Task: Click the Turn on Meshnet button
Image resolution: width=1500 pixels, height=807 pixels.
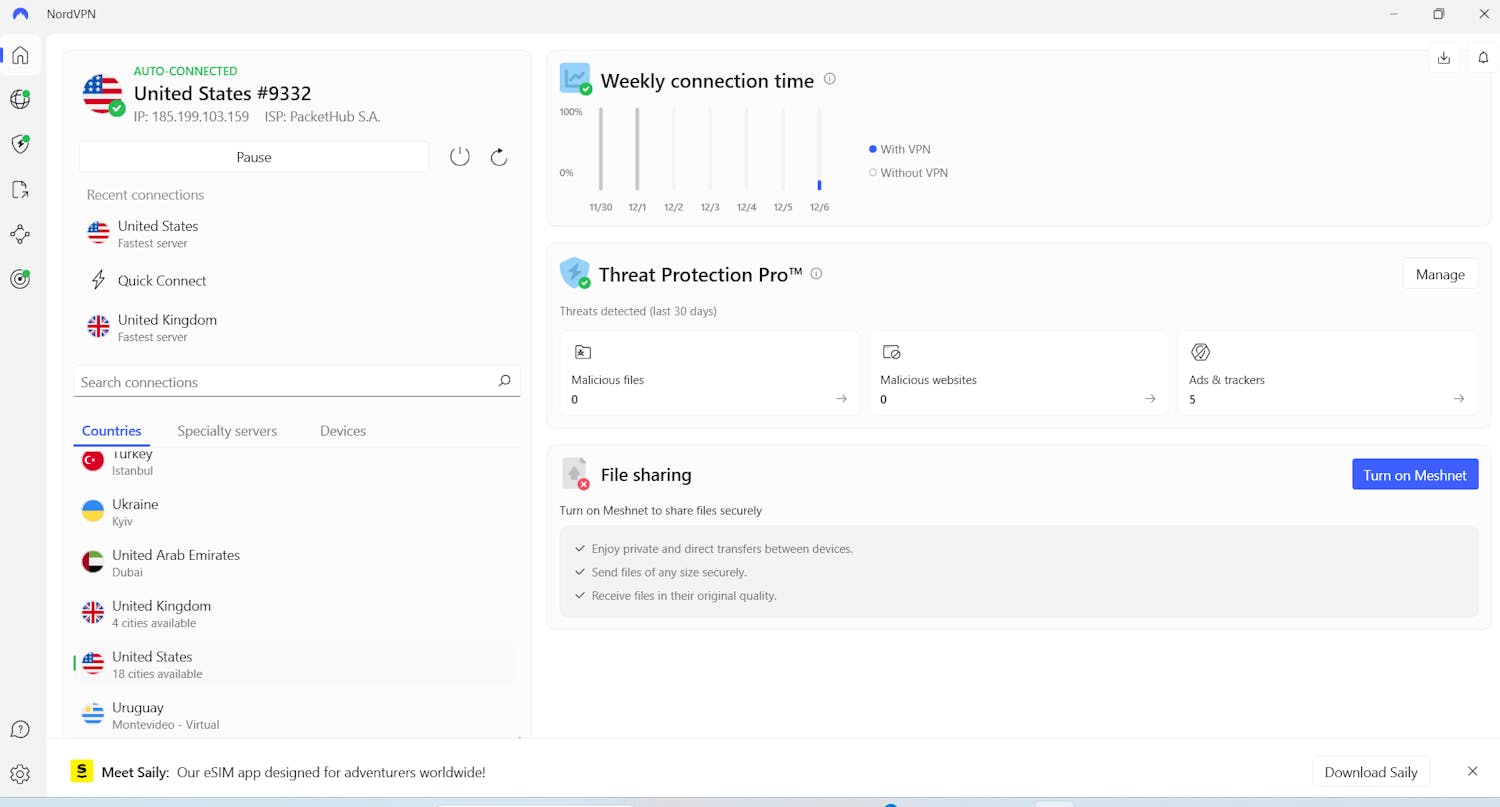Action: tap(1414, 475)
